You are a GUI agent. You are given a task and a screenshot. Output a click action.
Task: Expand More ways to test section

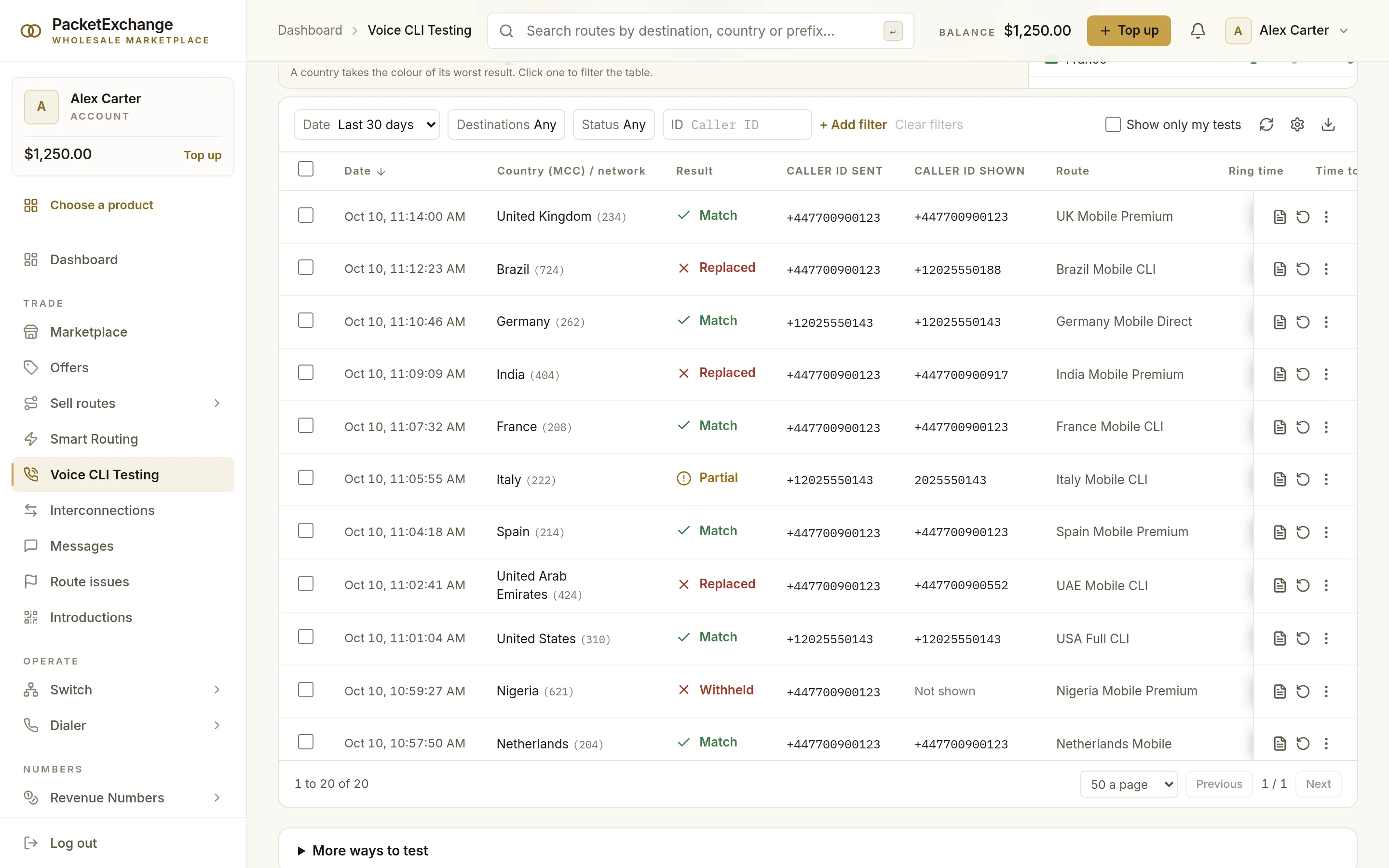tap(362, 850)
